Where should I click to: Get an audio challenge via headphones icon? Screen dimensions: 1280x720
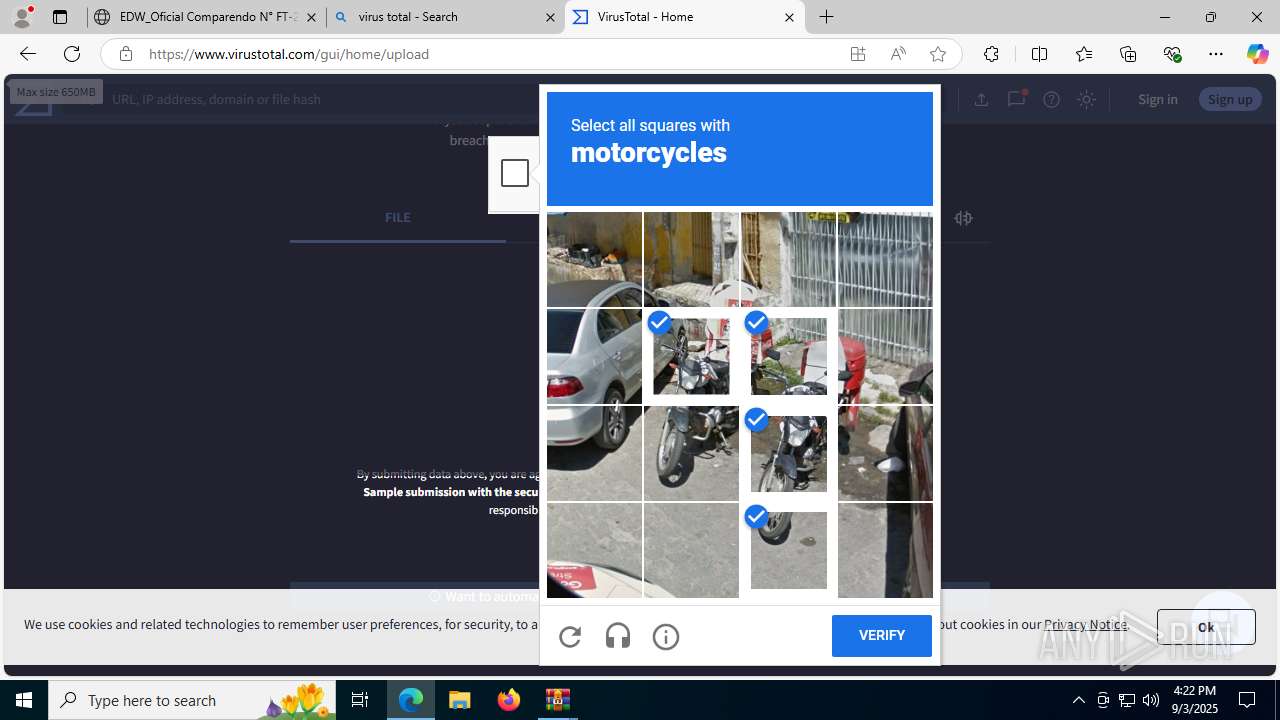[618, 636]
